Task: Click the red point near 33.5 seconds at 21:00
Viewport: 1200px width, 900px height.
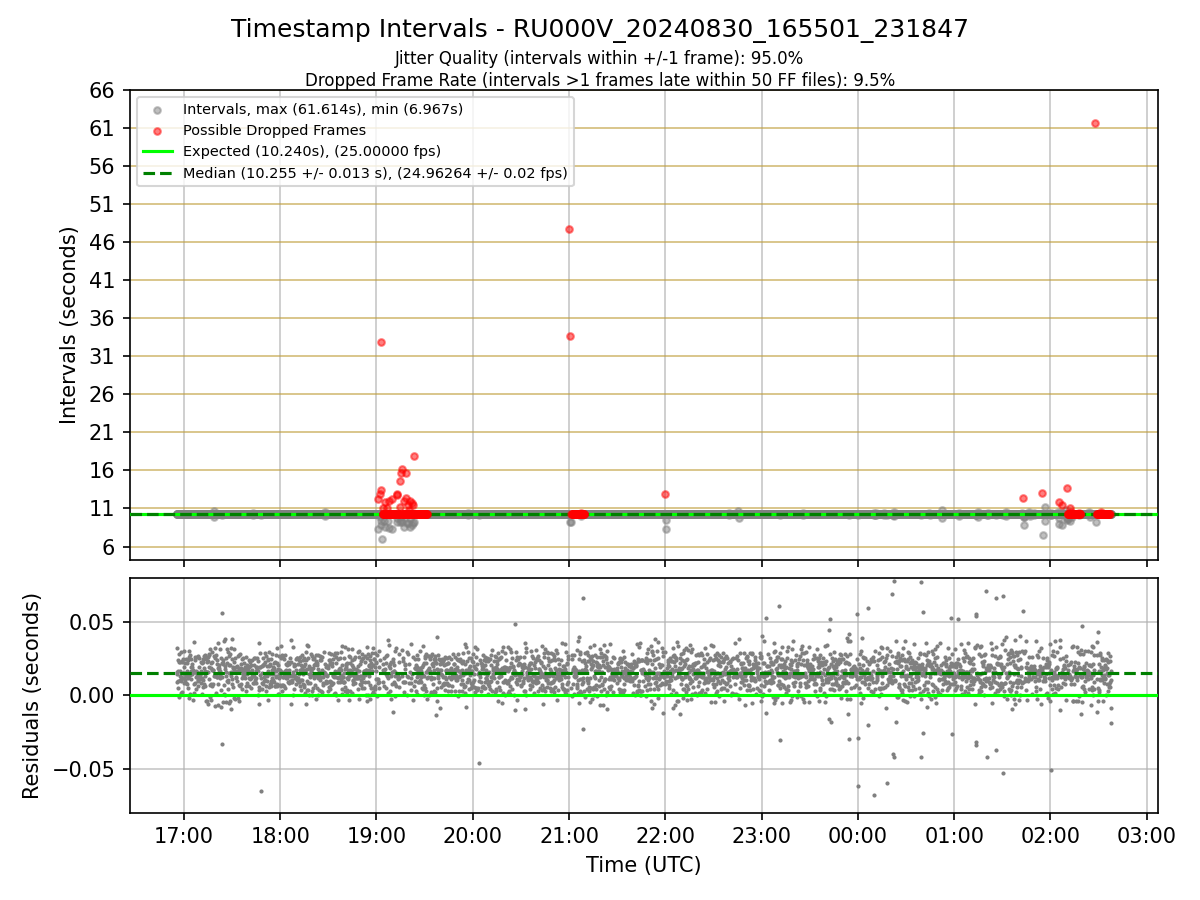Action: coord(570,336)
